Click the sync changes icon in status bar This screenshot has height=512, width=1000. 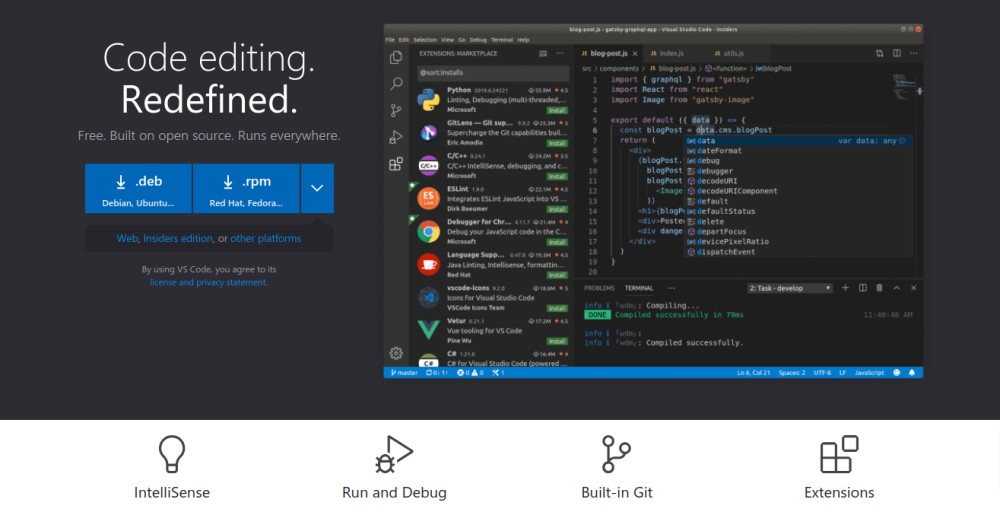point(437,372)
